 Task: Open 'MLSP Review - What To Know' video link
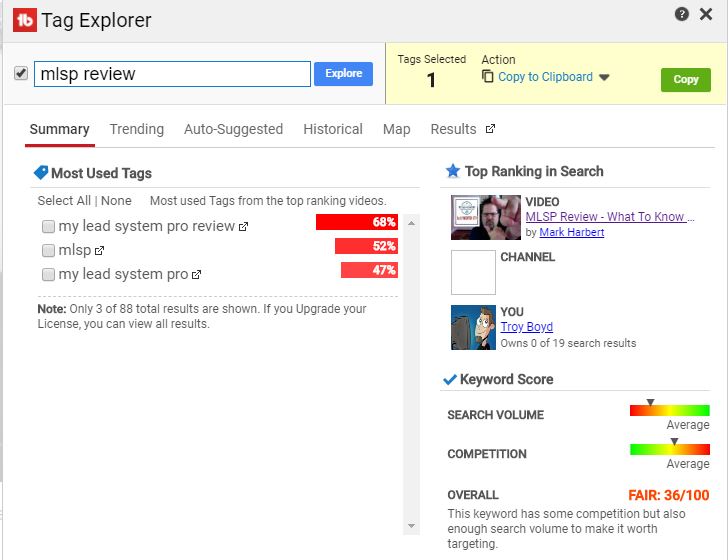pyautogui.click(x=610, y=216)
